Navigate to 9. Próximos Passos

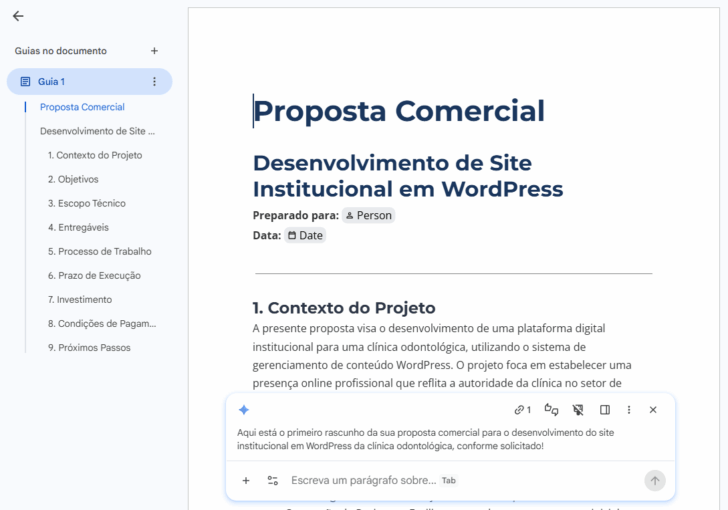pyautogui.click(x=89, y=348)
